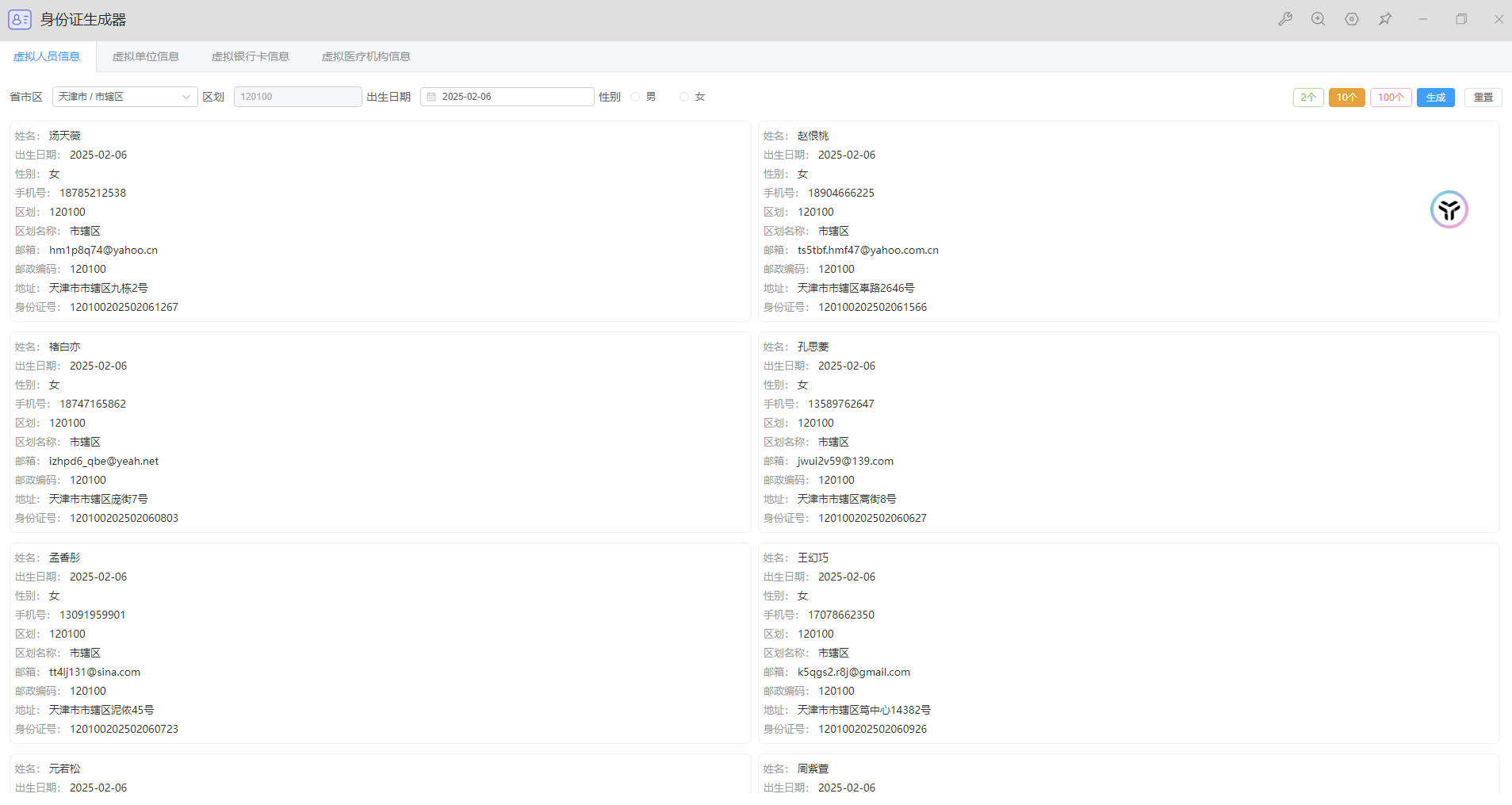The width and height of the screenshot is (1512, 805).
Task: Select the 女 gender radio button
Action: [x=684, y=97]
